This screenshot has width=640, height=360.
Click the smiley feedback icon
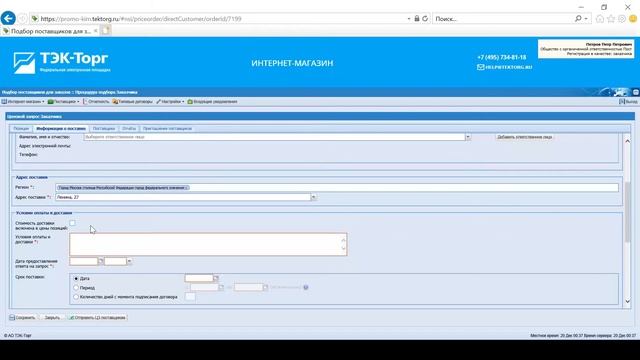click(633, 19)
